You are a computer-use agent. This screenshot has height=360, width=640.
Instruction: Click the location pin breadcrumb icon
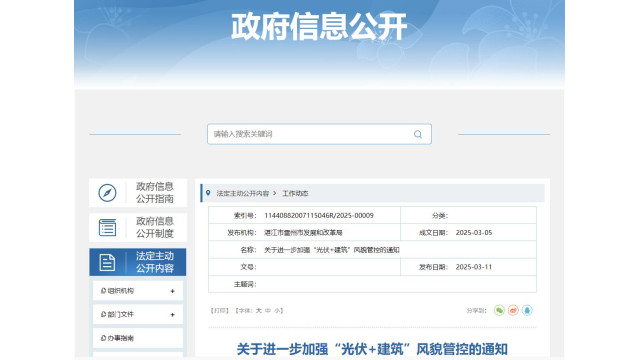coord(208,193)
